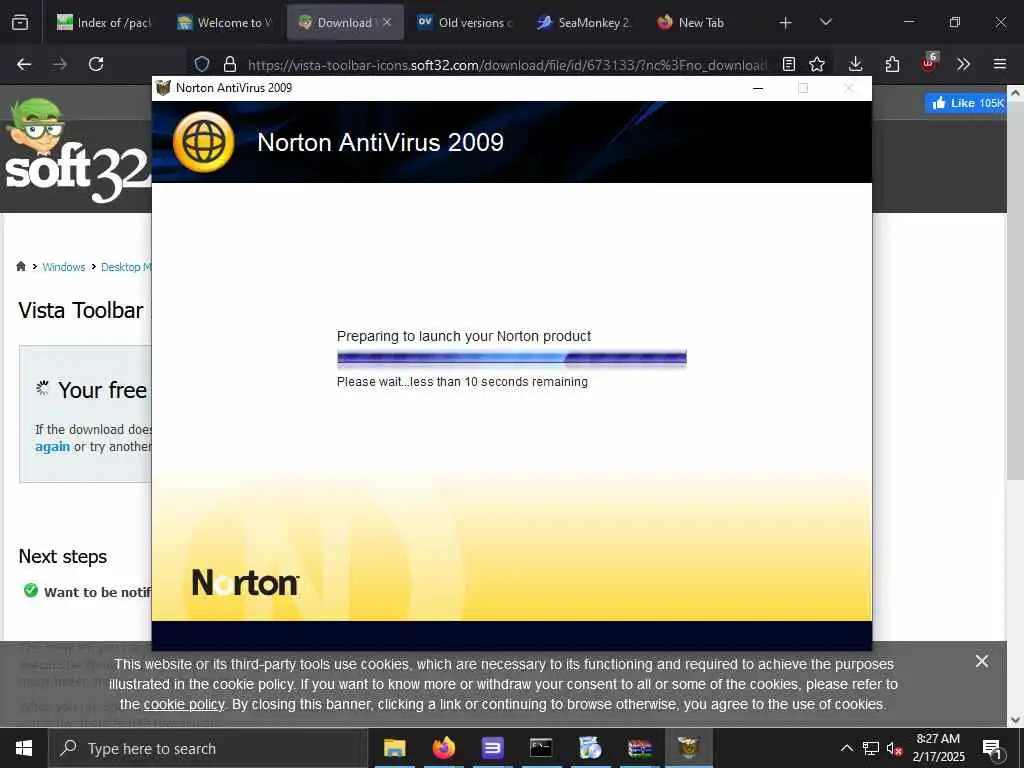Open the Windows breadcrumb link
1024x768 pixels.
64,267
